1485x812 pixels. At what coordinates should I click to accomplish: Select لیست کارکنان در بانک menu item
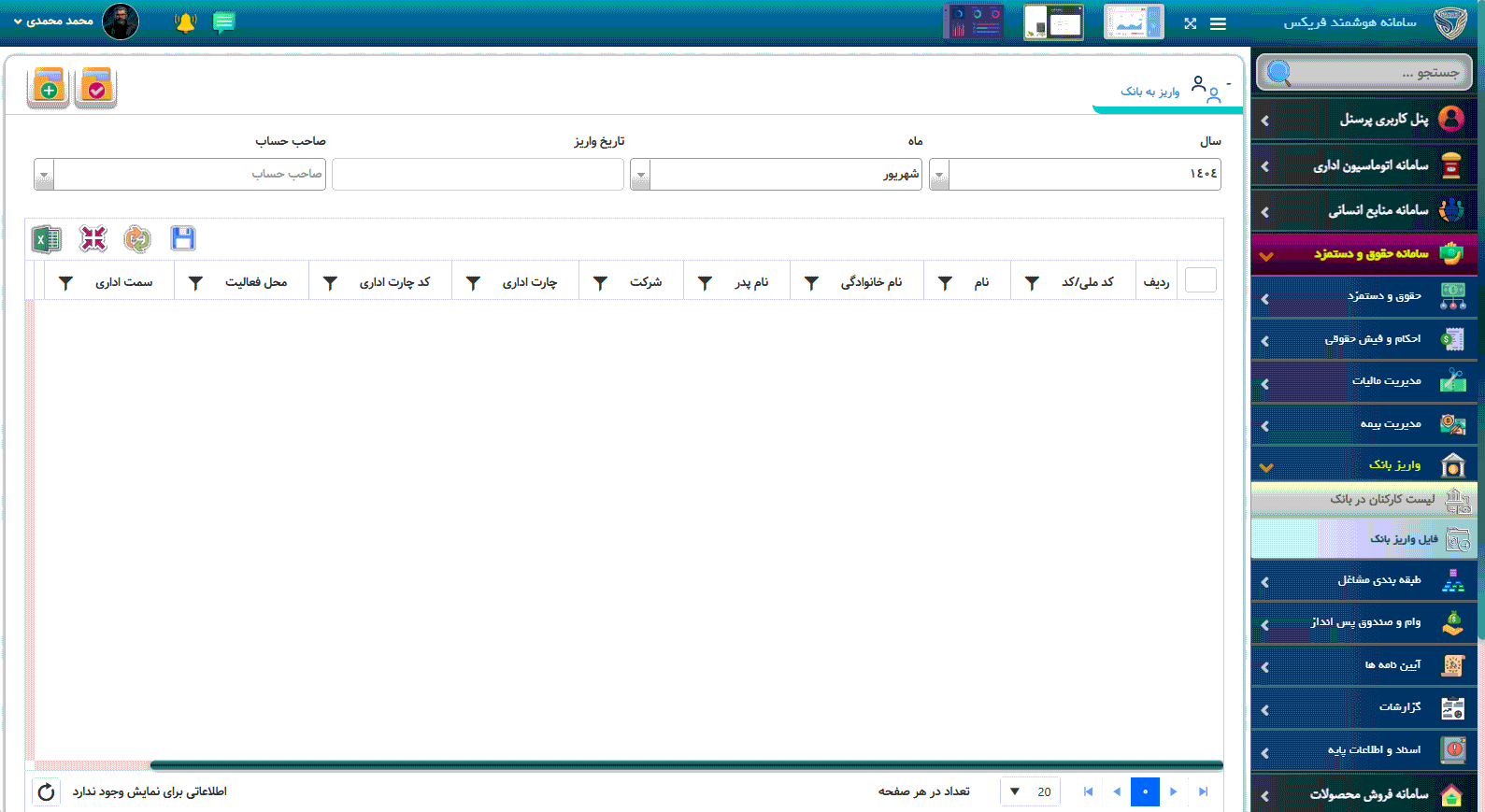pos(1381,499)
